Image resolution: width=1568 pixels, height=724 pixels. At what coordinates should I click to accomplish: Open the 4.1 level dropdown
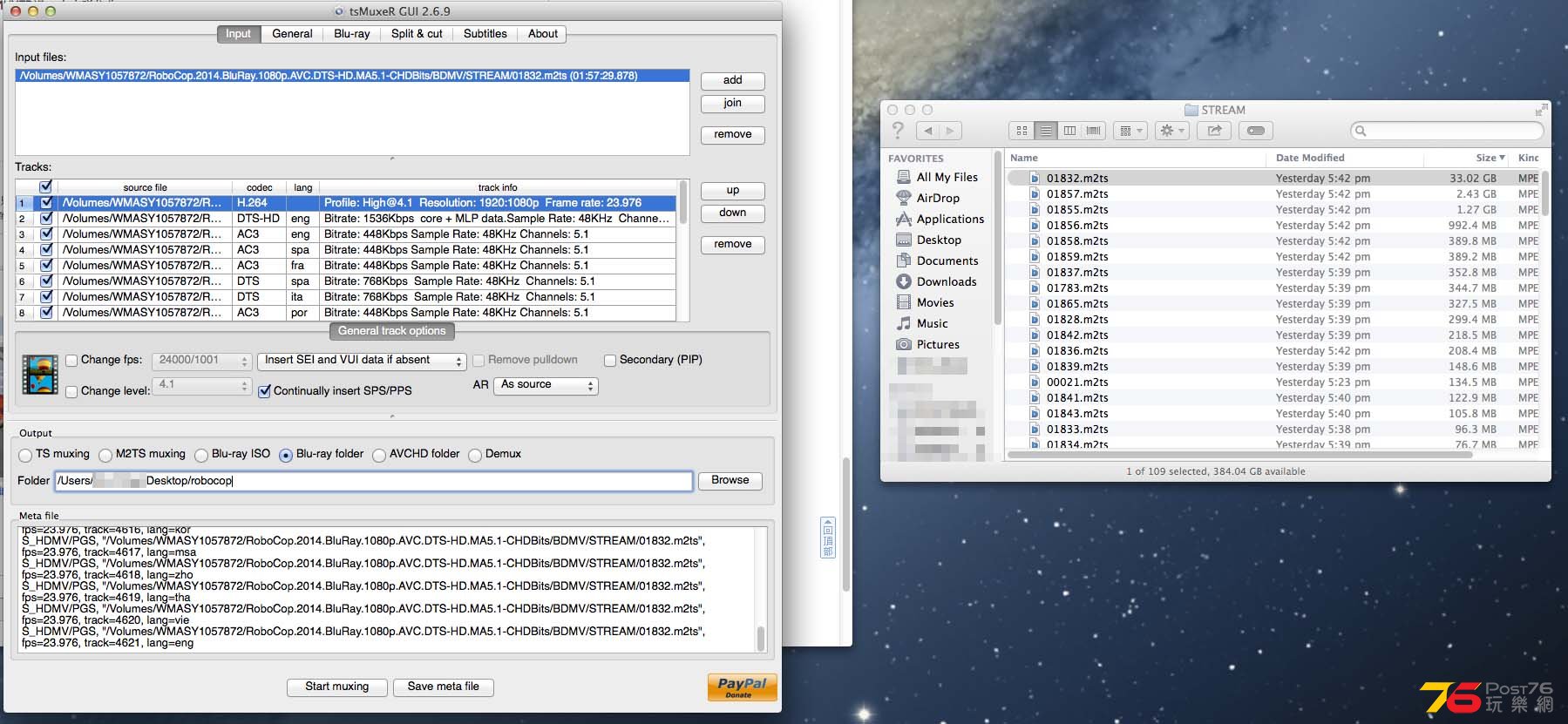point(202,385)
